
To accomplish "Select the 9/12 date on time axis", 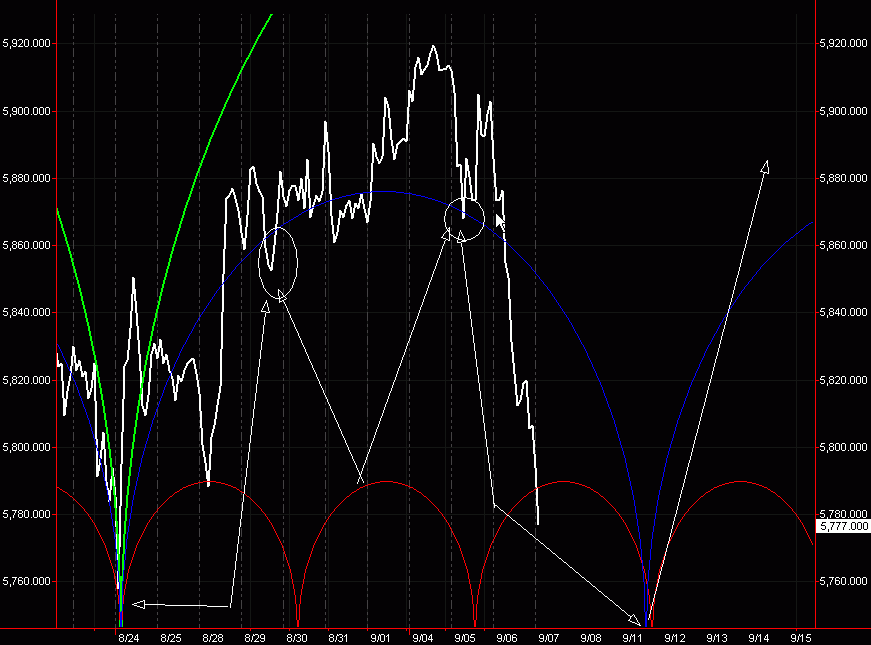I will 674,638.
